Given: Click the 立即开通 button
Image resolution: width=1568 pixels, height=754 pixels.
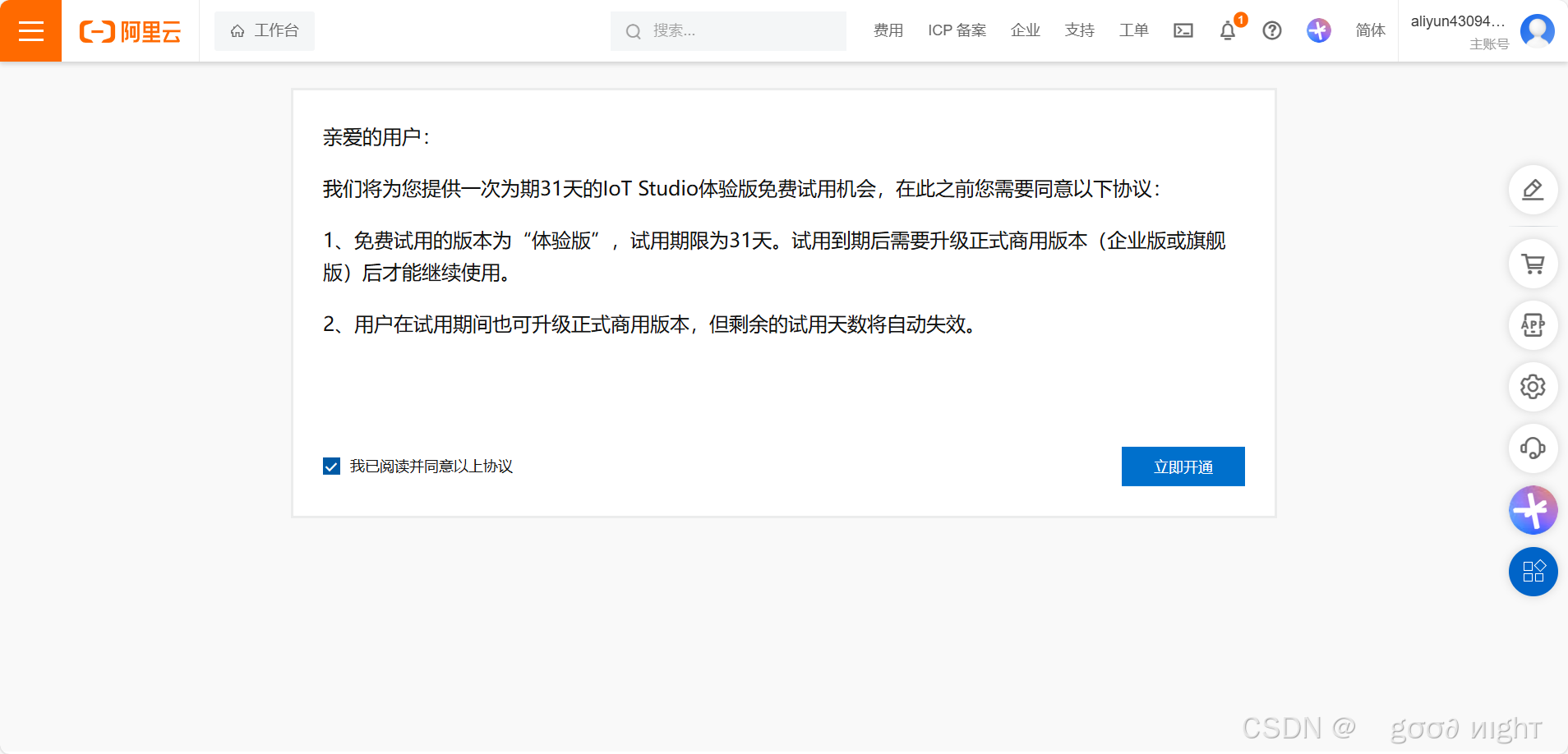Looking at the screenshot, I should pos(1183,467).
